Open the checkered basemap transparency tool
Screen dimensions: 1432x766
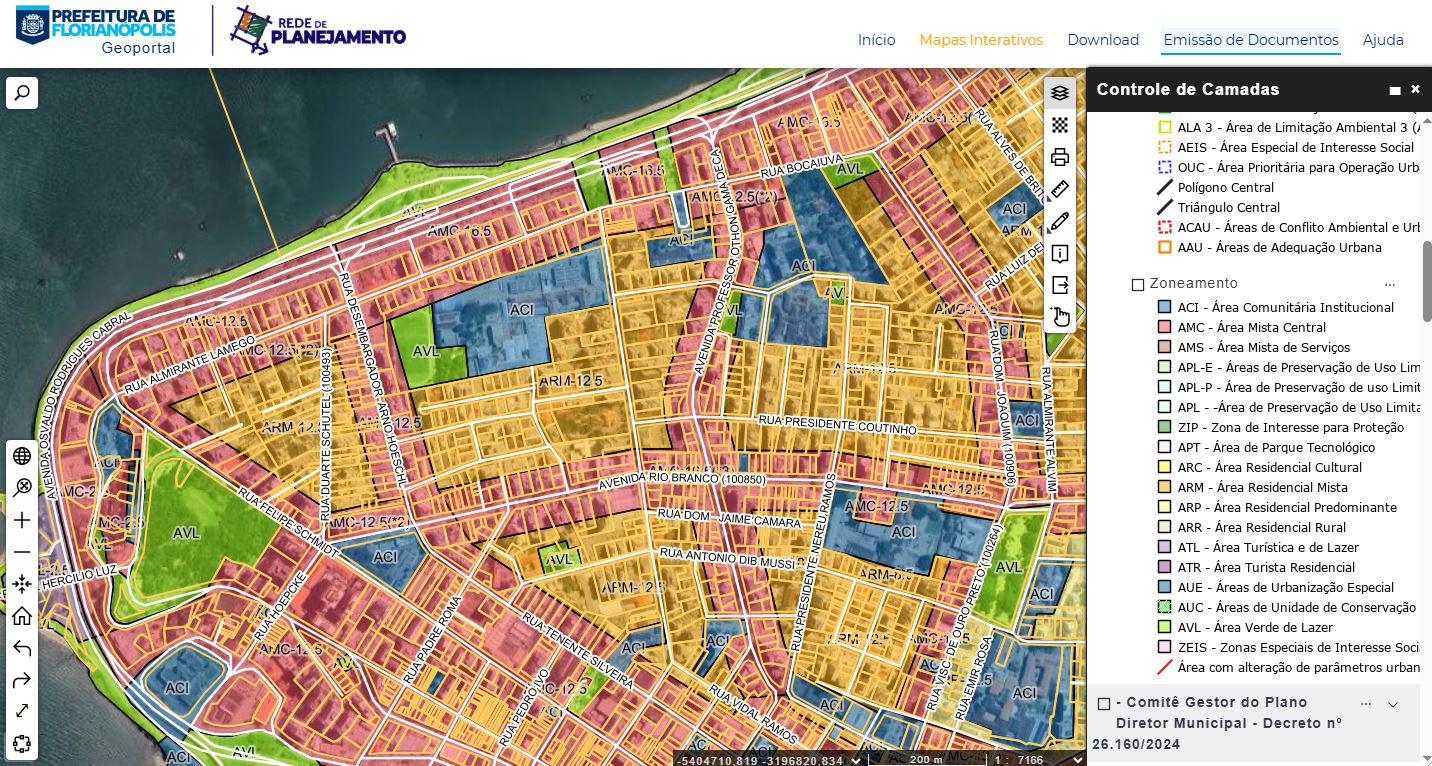tap(1060, 125)
